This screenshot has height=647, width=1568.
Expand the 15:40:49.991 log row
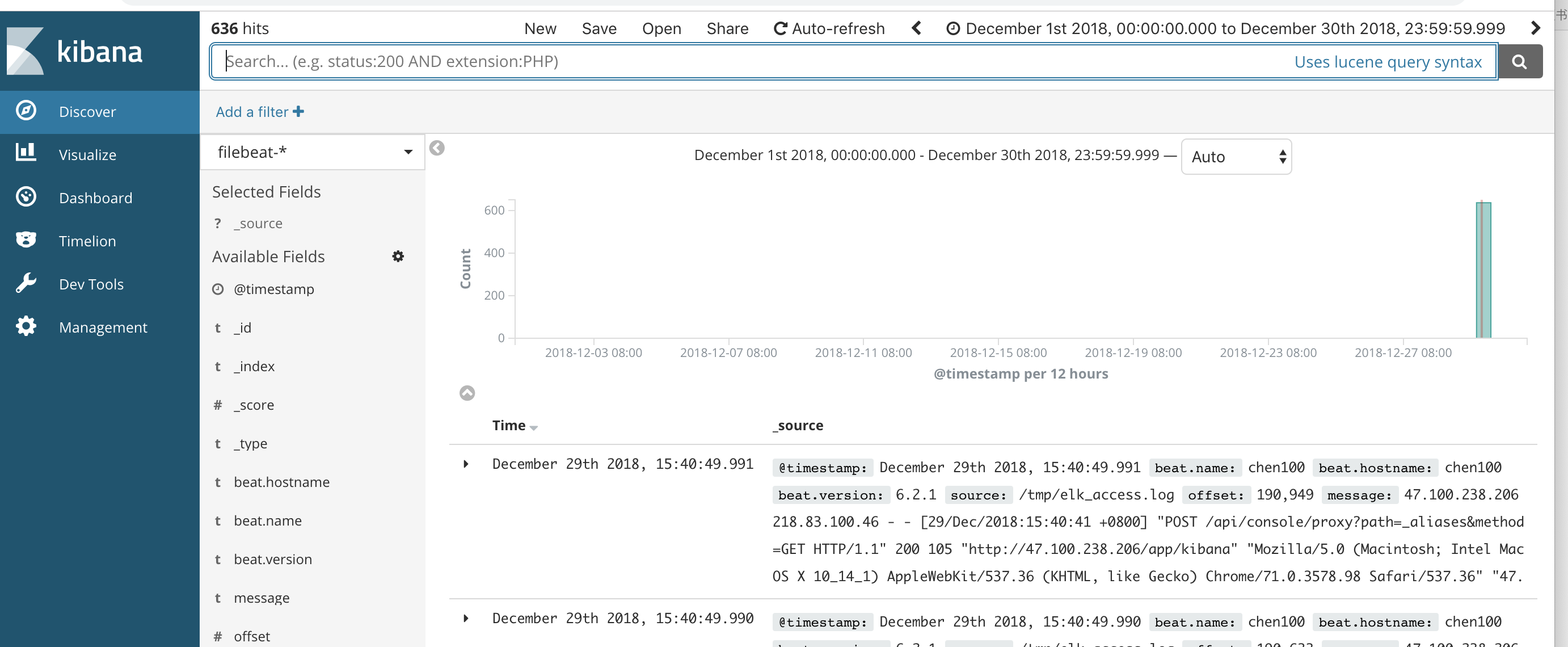(466, 464)
